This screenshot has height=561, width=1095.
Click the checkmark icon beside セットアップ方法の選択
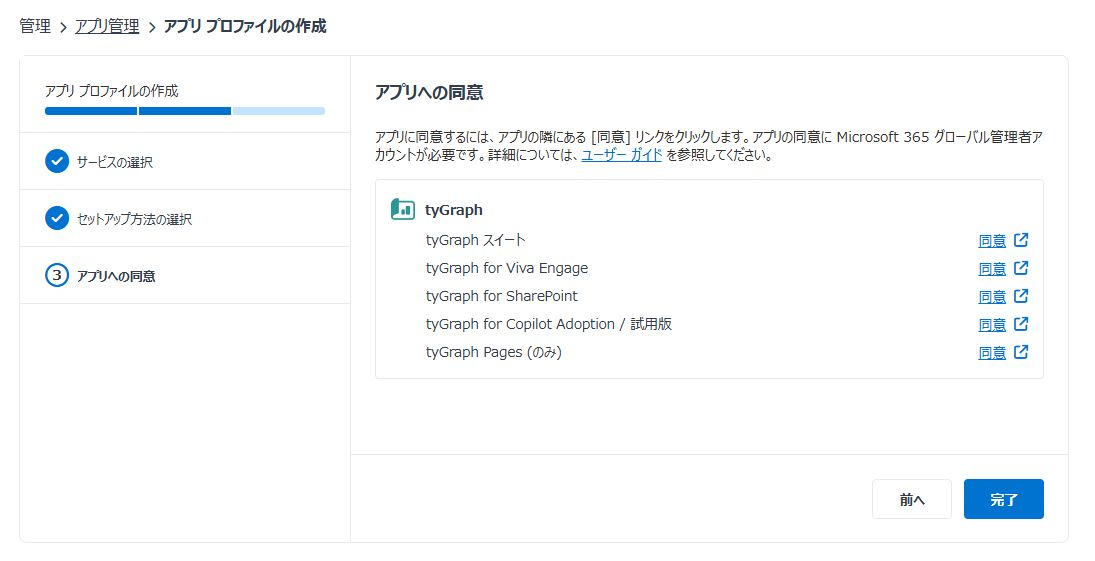(x=57, y=218)
